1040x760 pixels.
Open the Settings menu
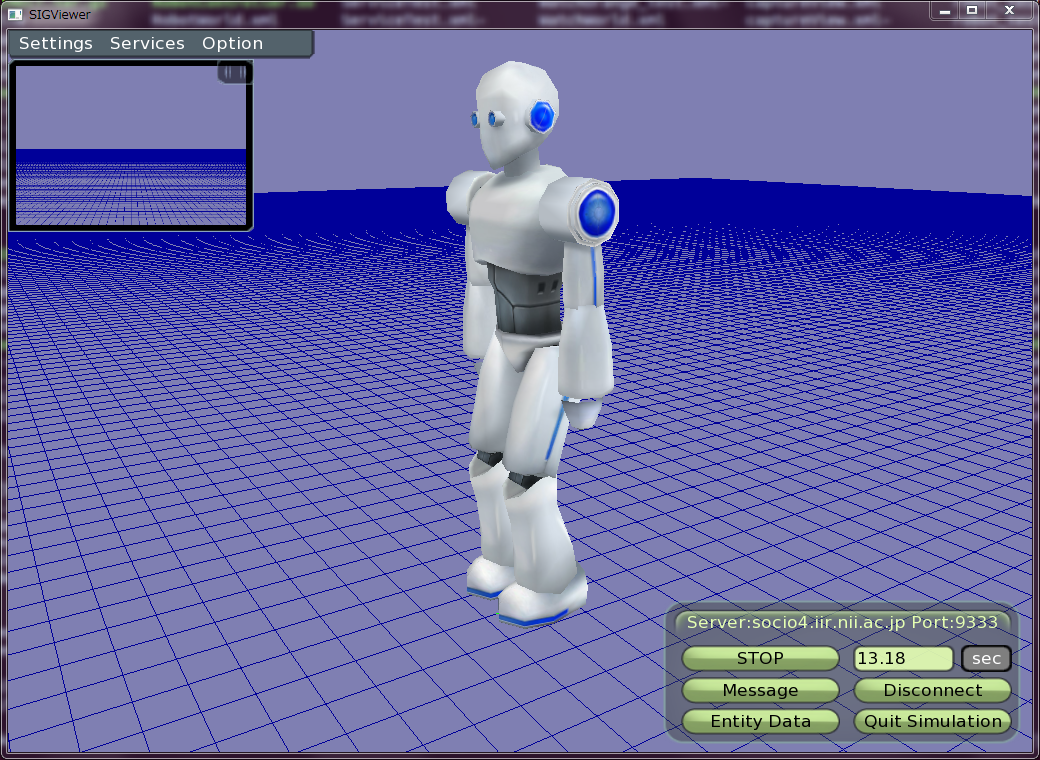55,44
